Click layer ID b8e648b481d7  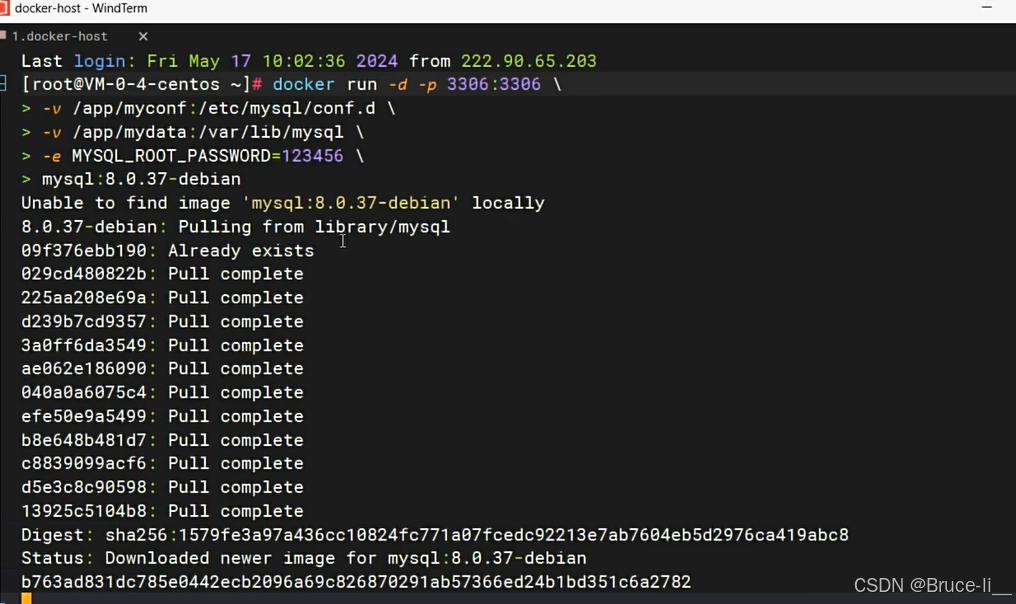(84, 440)
